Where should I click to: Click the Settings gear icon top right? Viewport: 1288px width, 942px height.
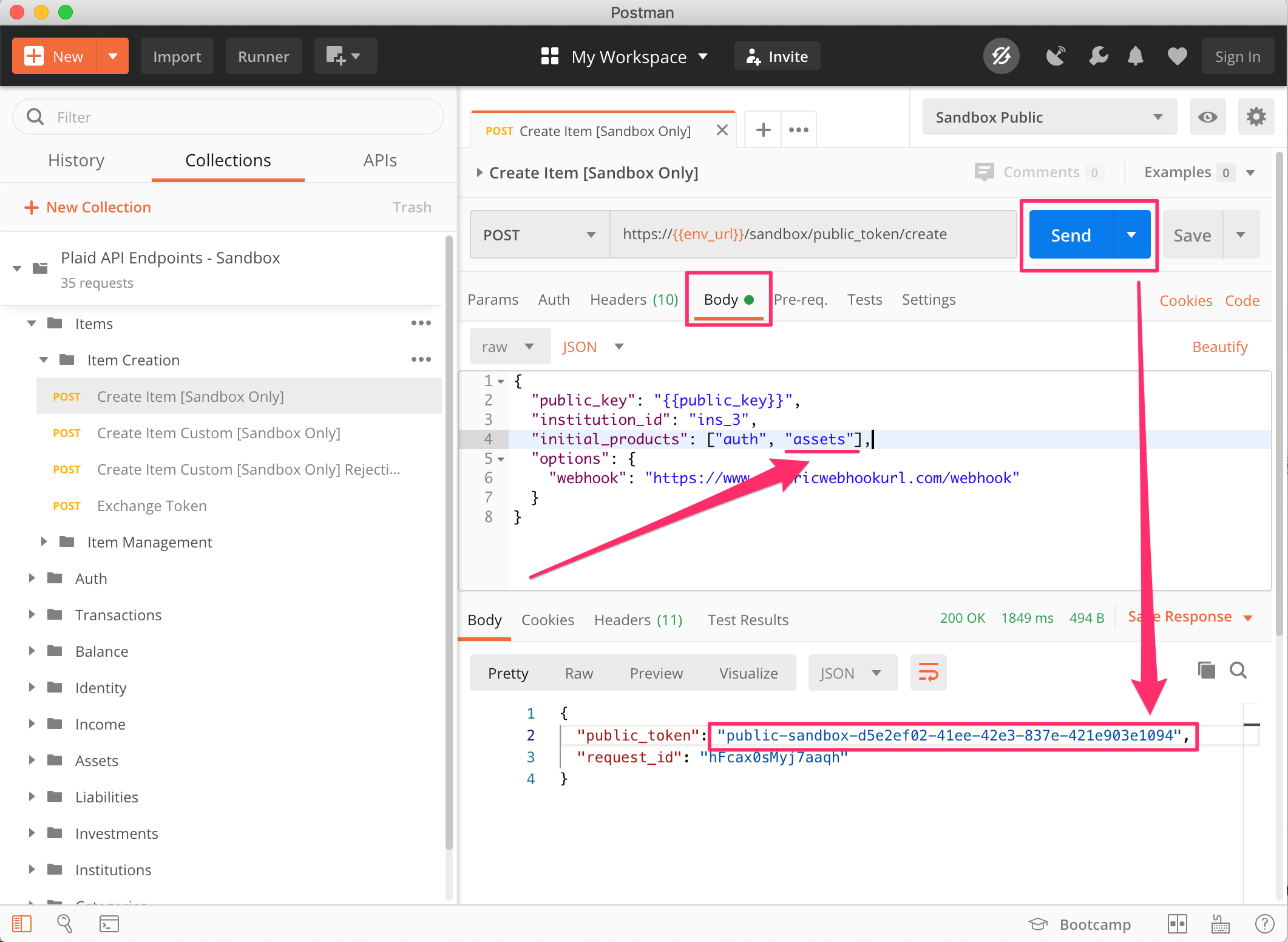coord(1256,117)
